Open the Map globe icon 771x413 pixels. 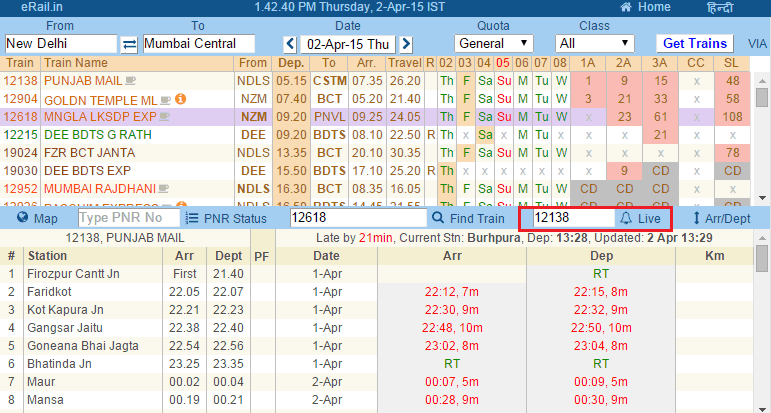(23, 217)
